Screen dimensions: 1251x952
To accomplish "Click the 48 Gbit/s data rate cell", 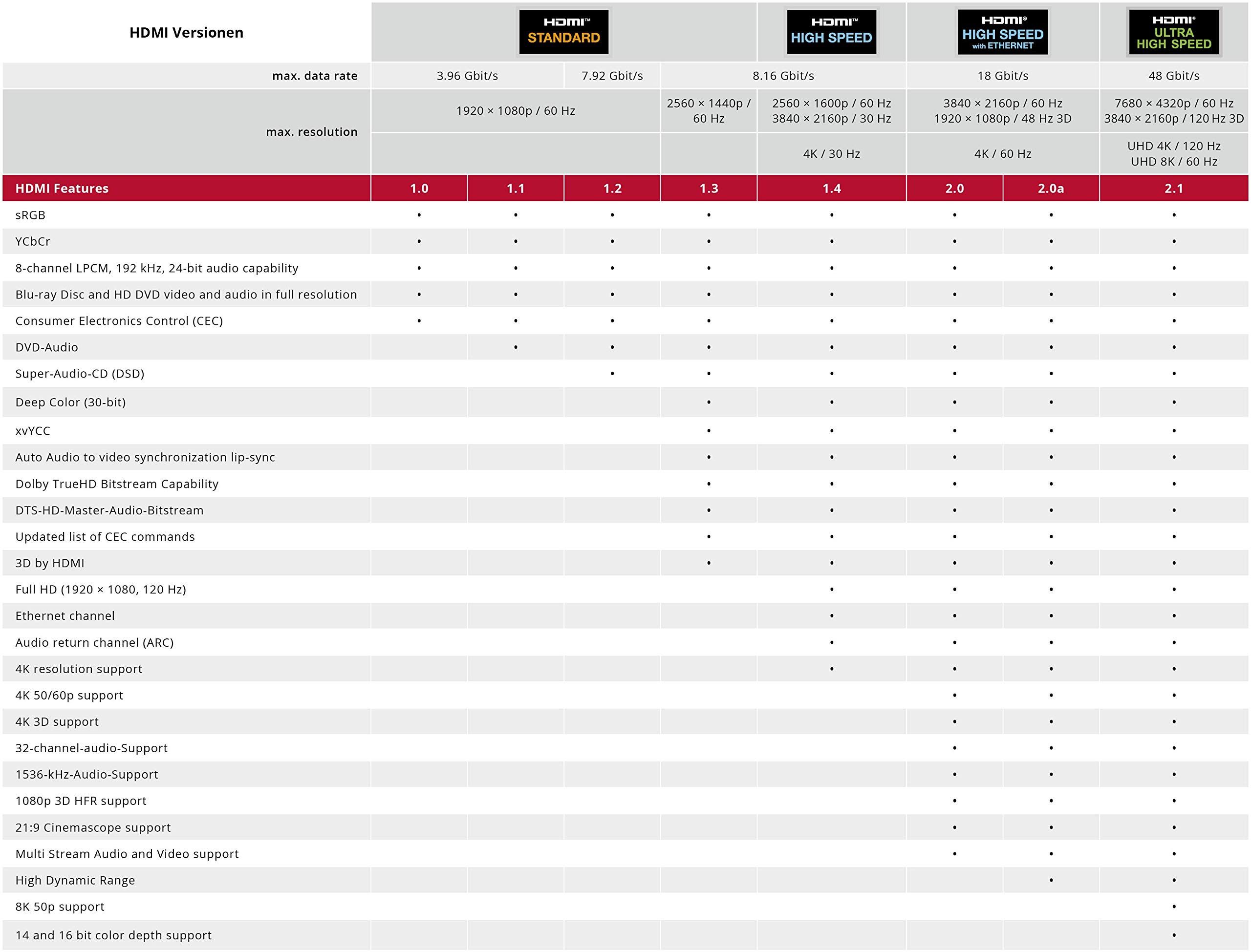I will [x=1173, y=76].
